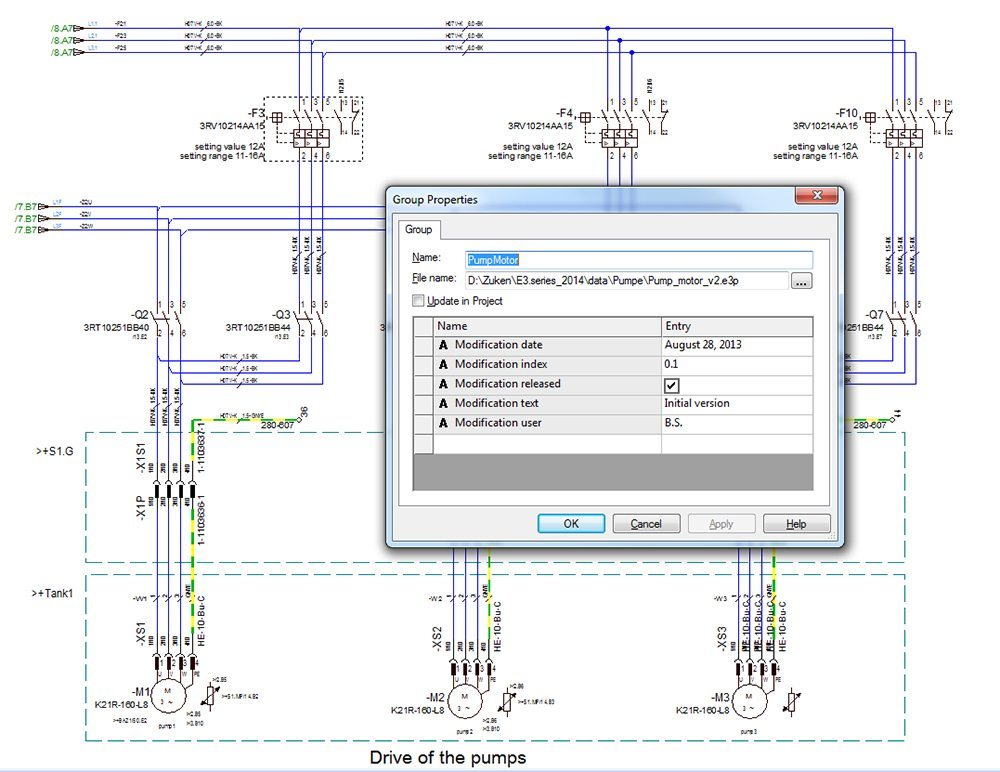Image resolution: width=1000 pixels, height=772 pixels.
Task: Click the A attribute icon beside Modification user
Action: 443,421
